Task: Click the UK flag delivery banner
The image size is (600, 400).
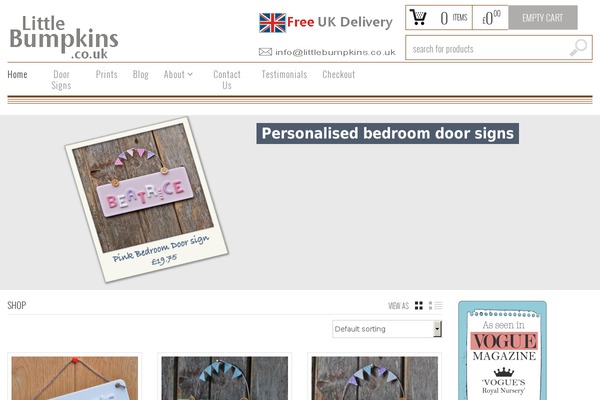Action: coord(326,23)
